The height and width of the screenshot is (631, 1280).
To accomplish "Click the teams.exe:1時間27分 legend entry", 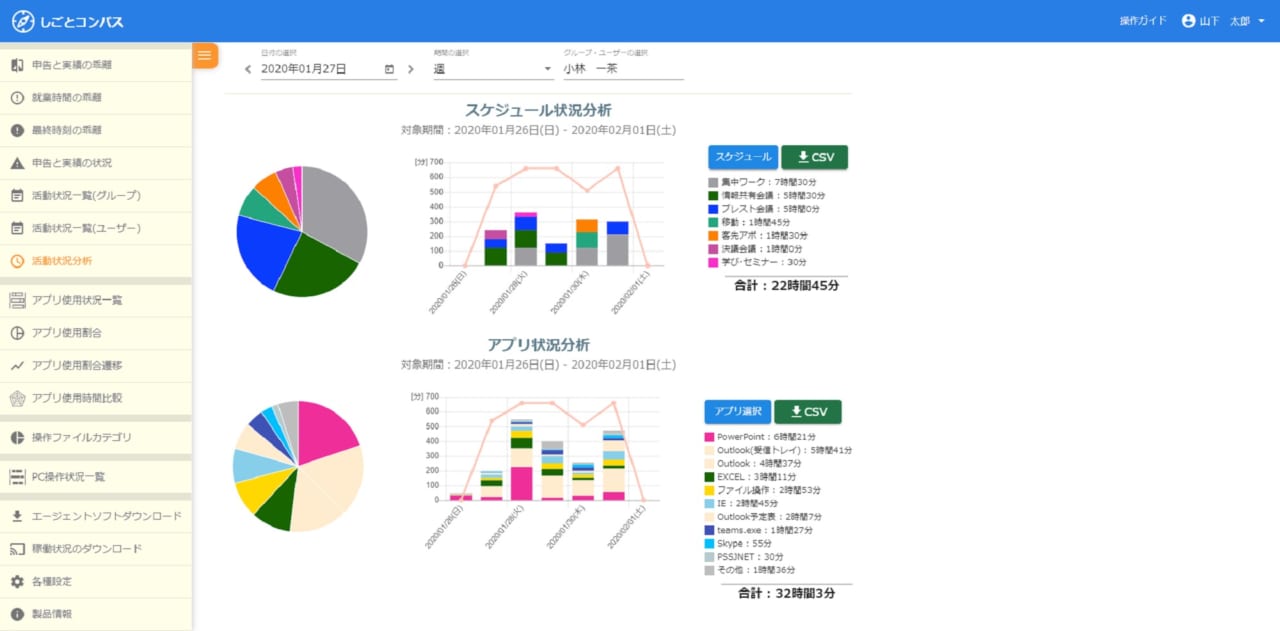I will (760, 530).
